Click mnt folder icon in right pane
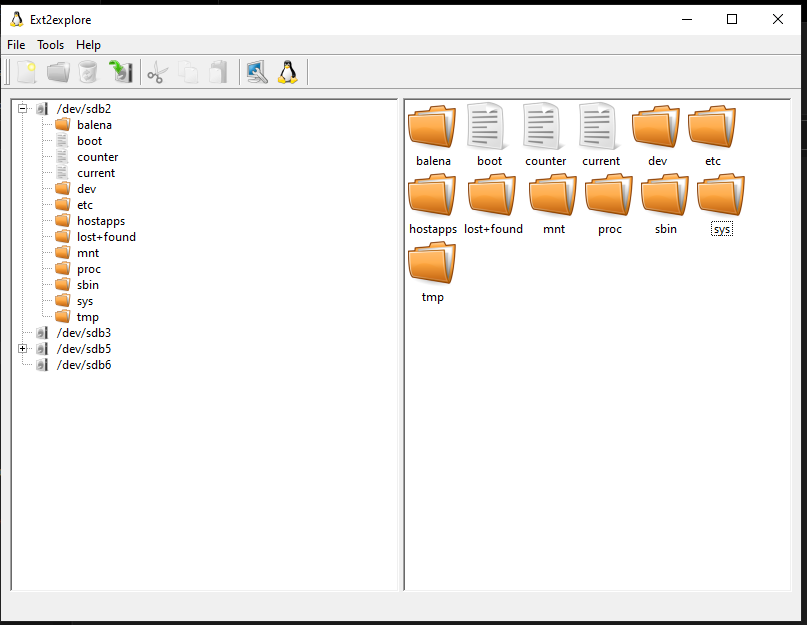 553,195
